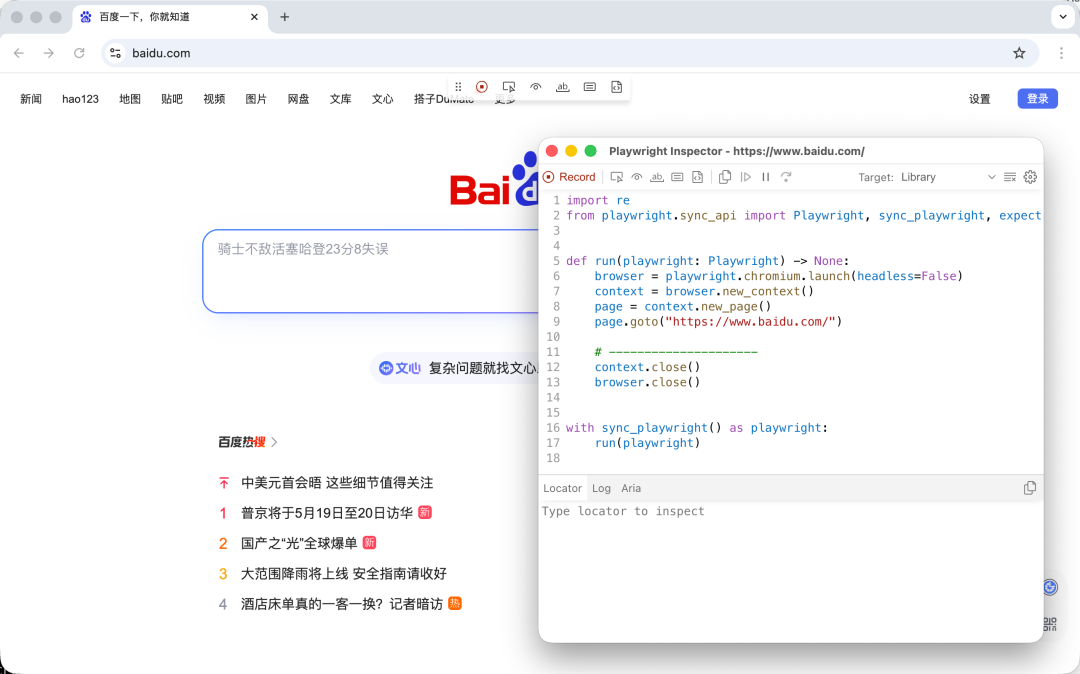Select Assert value icon in Inspector toolbar

click(677, 177)
